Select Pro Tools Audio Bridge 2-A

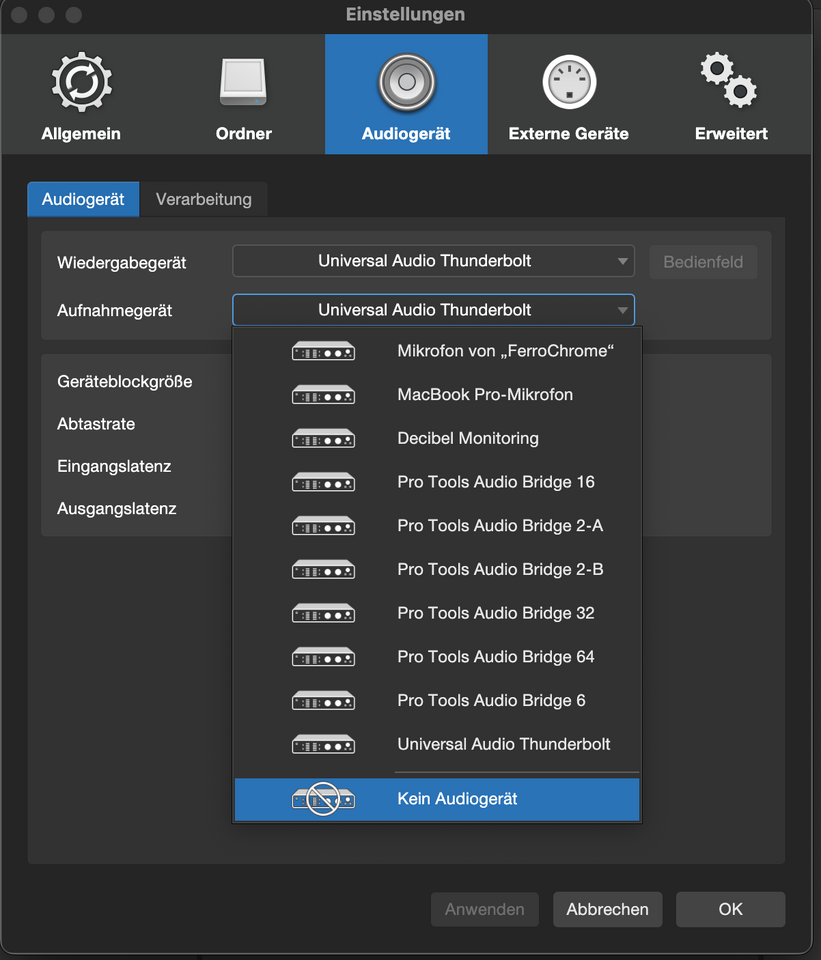(x=437, y=526)
